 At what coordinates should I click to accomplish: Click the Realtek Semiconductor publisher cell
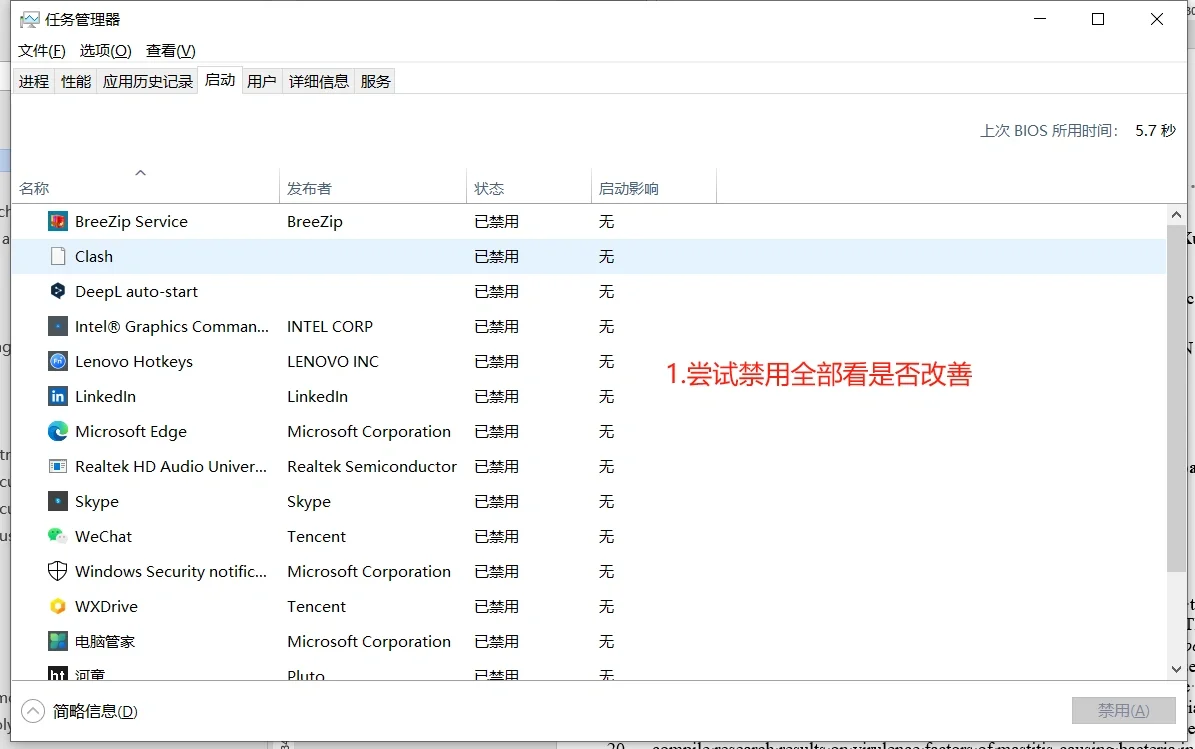pyautogui.click(x=372, y=466)
